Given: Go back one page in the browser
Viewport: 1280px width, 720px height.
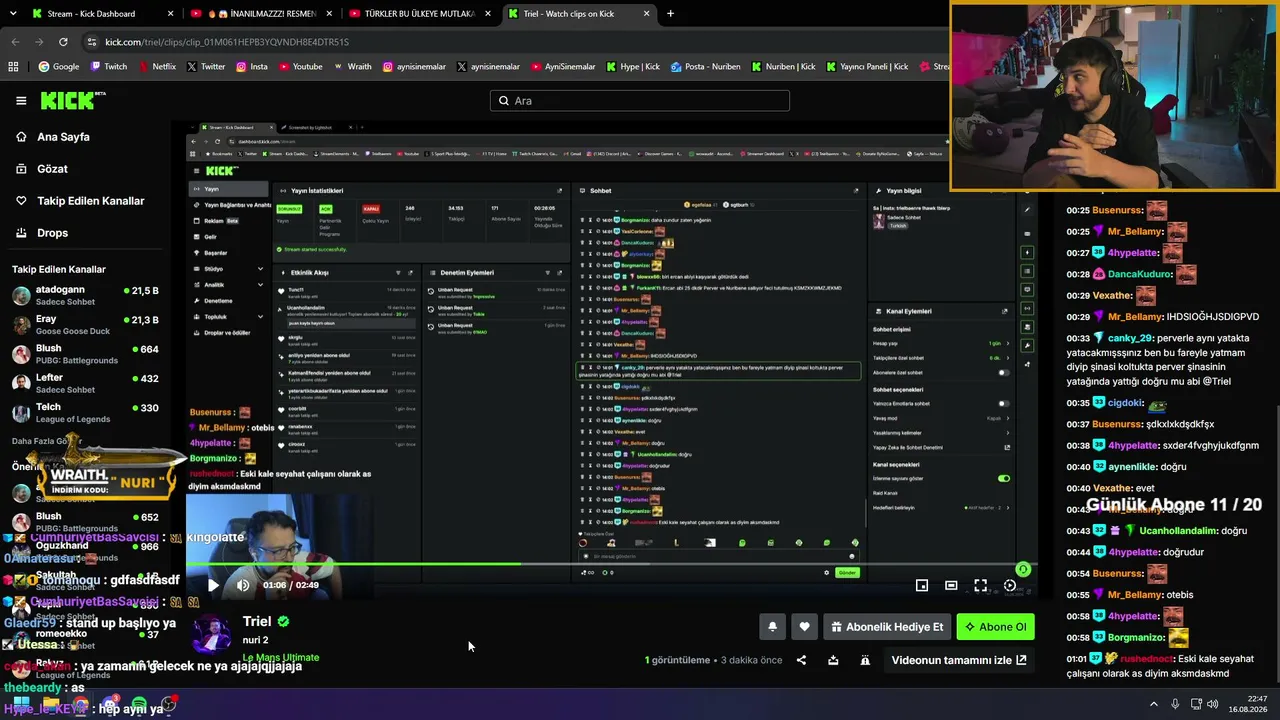Looking at the screenshot, I should (15, 42).
